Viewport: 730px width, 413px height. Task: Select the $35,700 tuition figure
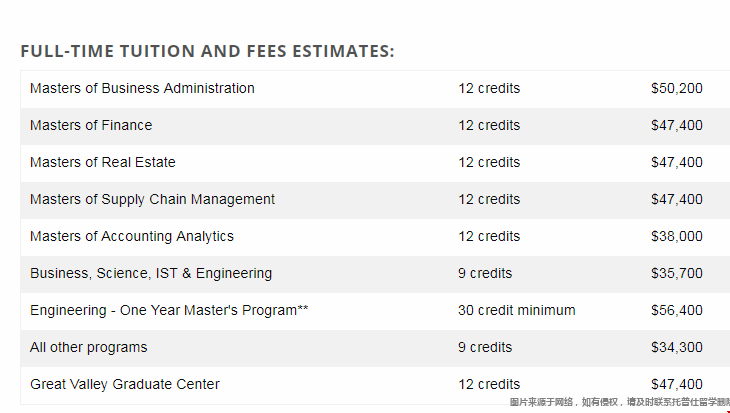[676, 273]
